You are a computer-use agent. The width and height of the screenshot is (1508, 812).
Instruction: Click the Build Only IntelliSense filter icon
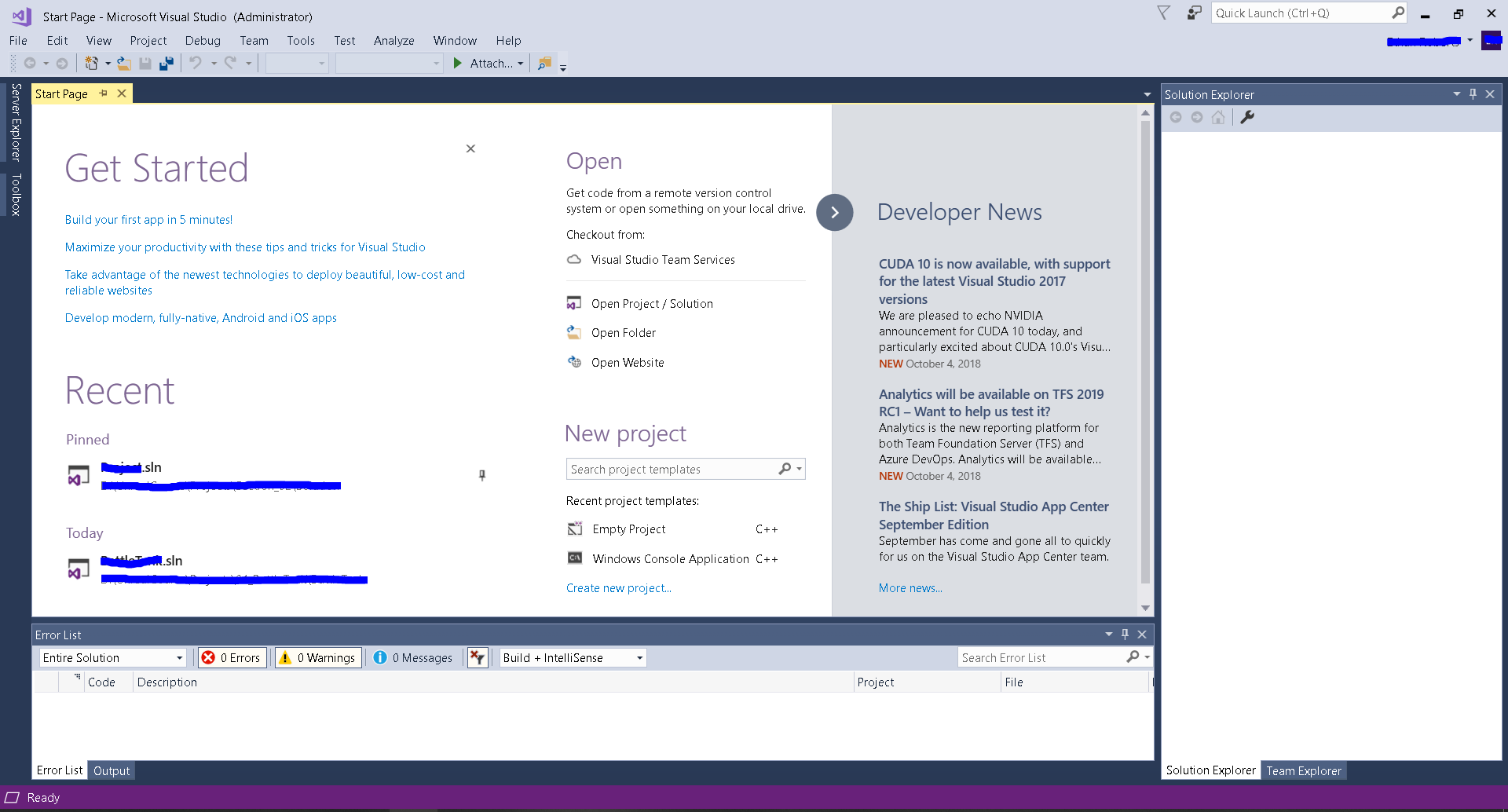coord(478,658)
